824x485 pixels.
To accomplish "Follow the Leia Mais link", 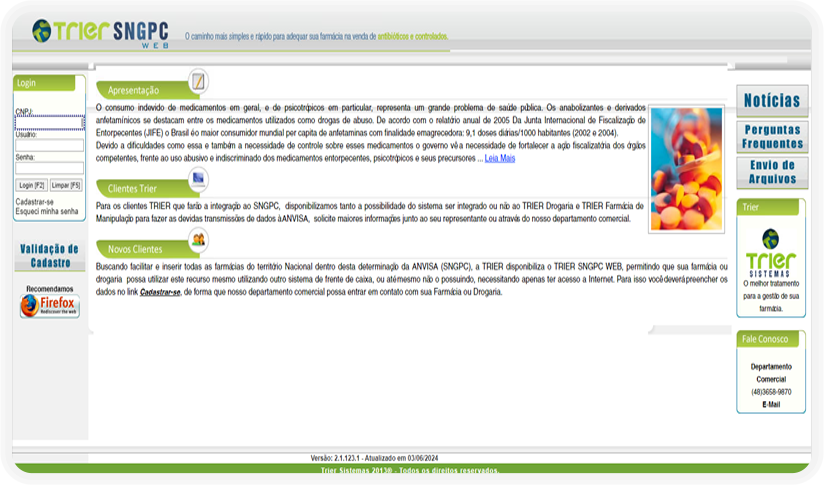I will [x=500, y=158].
